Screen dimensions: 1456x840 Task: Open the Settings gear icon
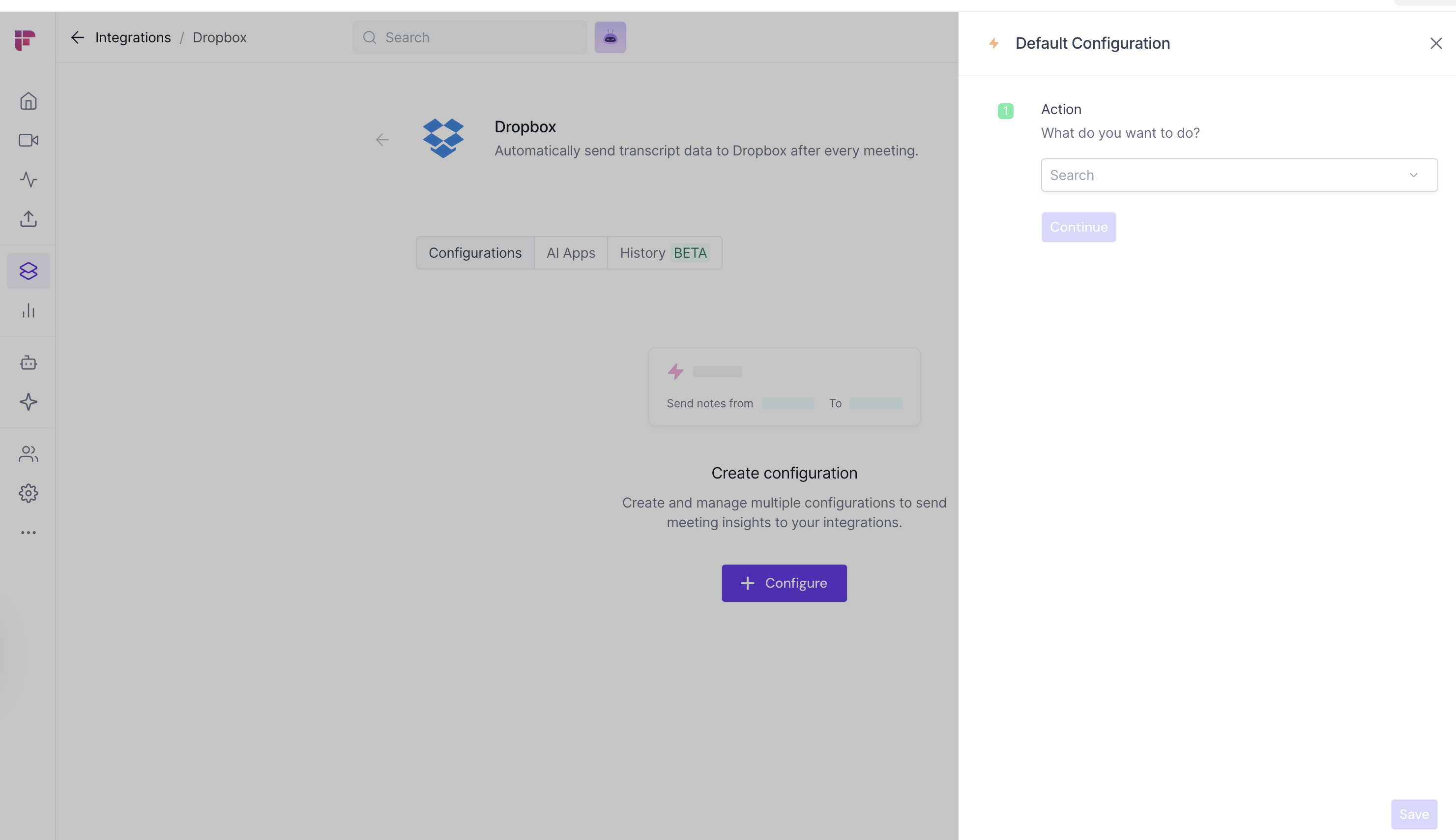click(x=28, y=493)
